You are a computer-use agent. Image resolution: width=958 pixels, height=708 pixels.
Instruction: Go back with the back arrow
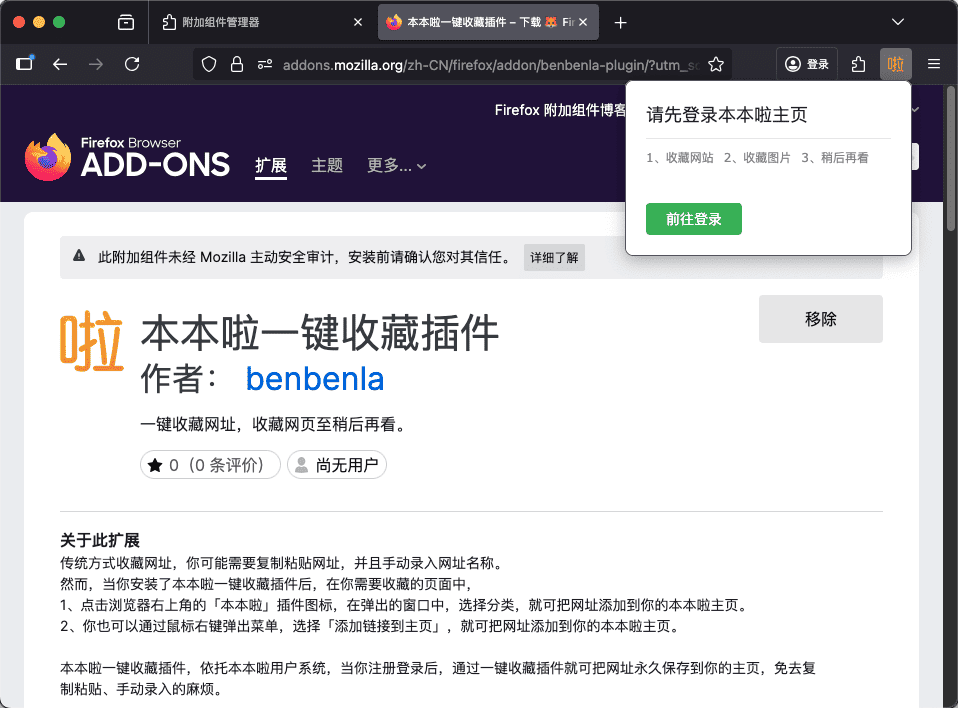pos(60,64)
